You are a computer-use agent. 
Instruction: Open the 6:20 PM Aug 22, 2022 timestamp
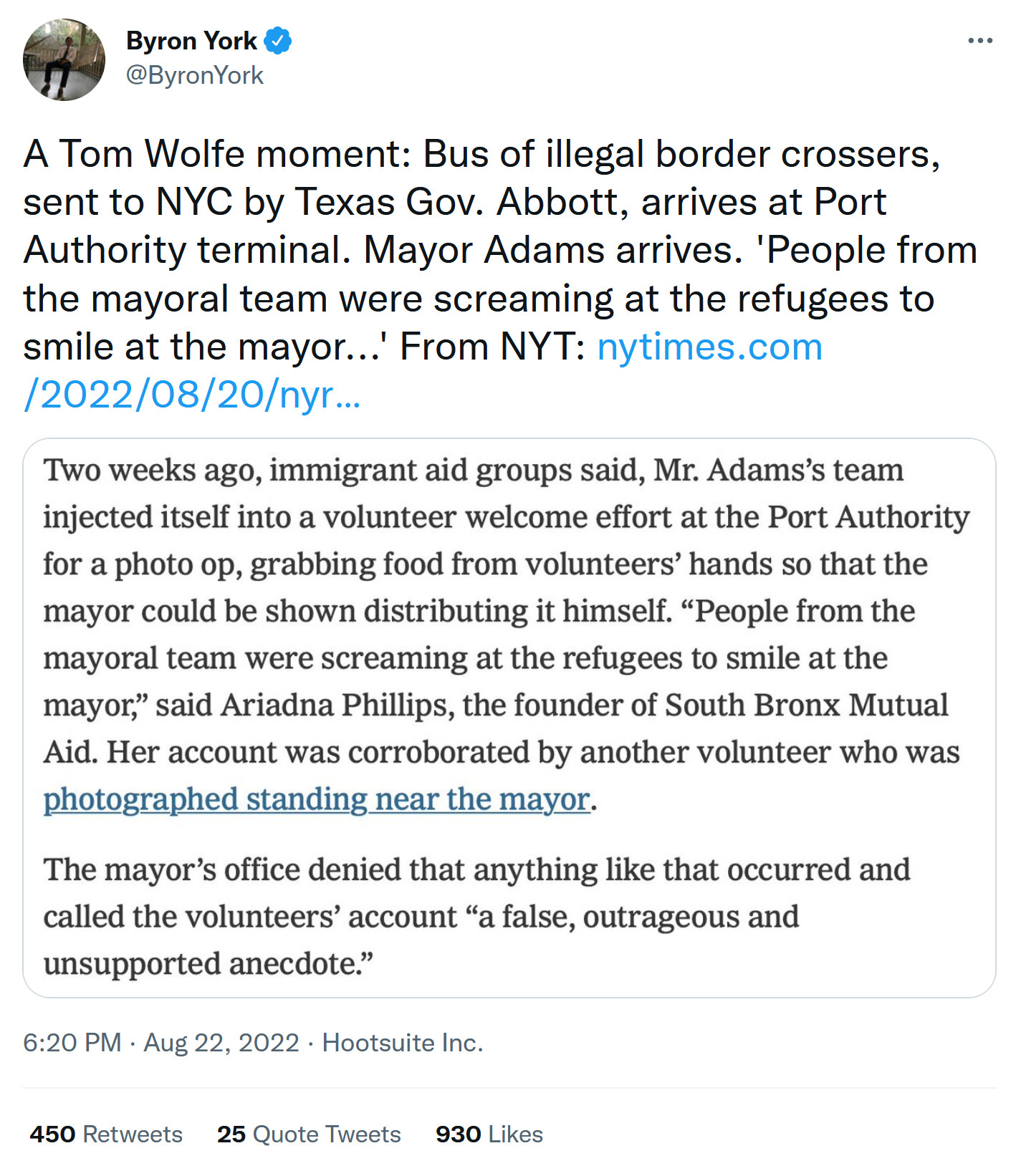[x=160, y=1043]
